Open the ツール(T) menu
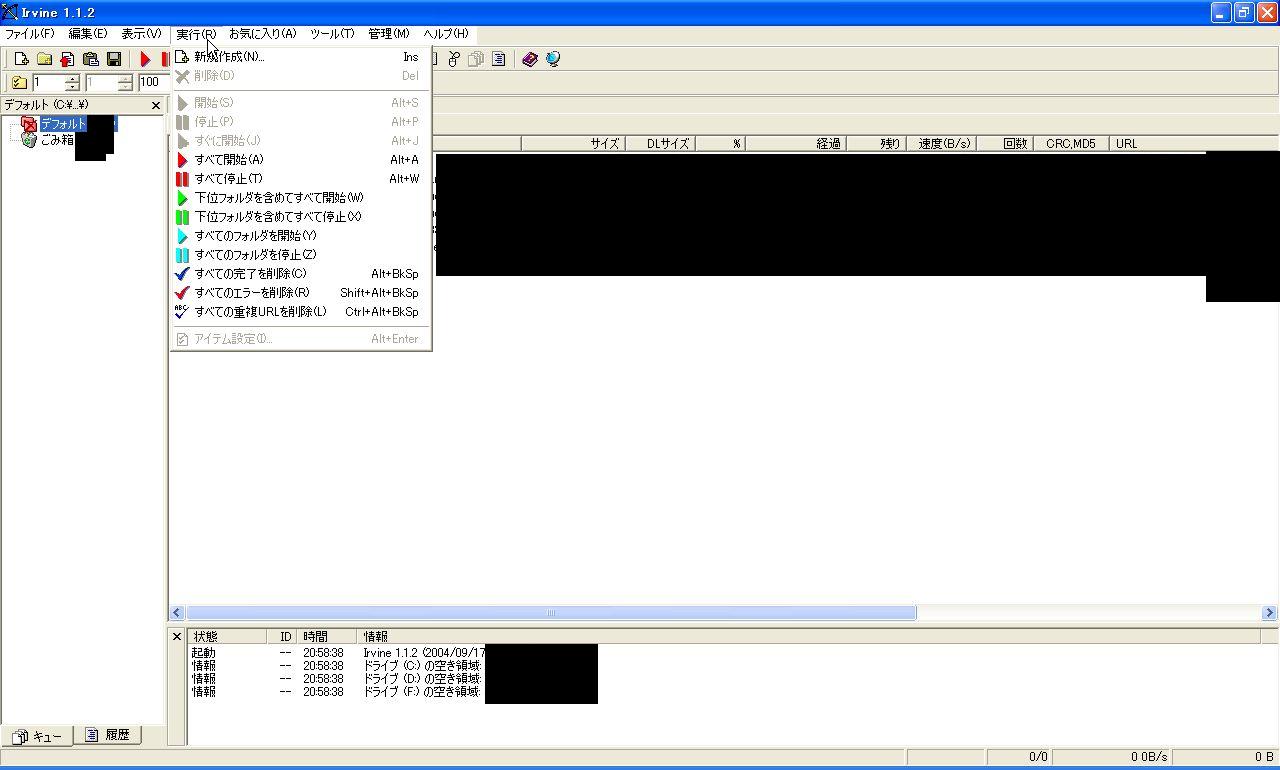This screenshot has height=770, width=1280. pos(332,34)
